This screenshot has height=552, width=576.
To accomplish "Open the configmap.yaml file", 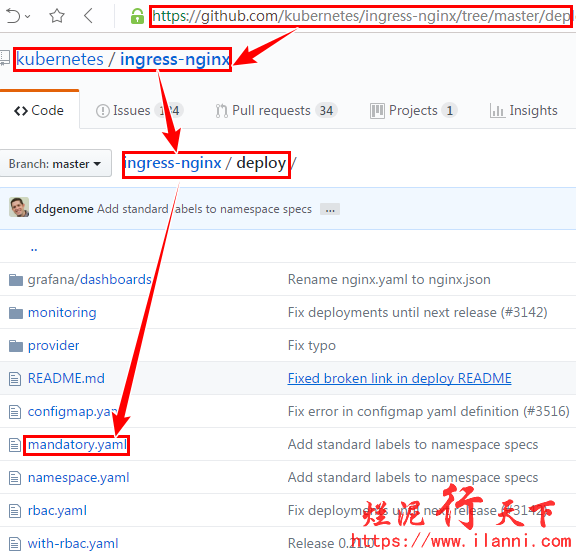I will pyautogui.click(x=73, y=412).
